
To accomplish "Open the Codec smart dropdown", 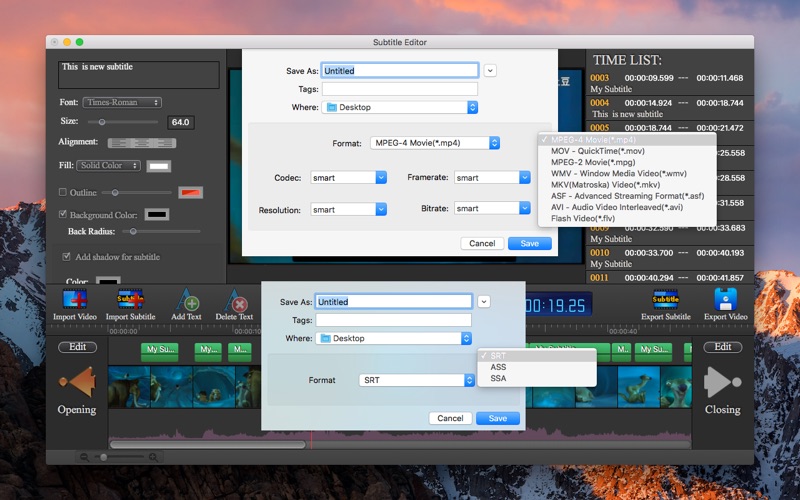I will point(348,178).
